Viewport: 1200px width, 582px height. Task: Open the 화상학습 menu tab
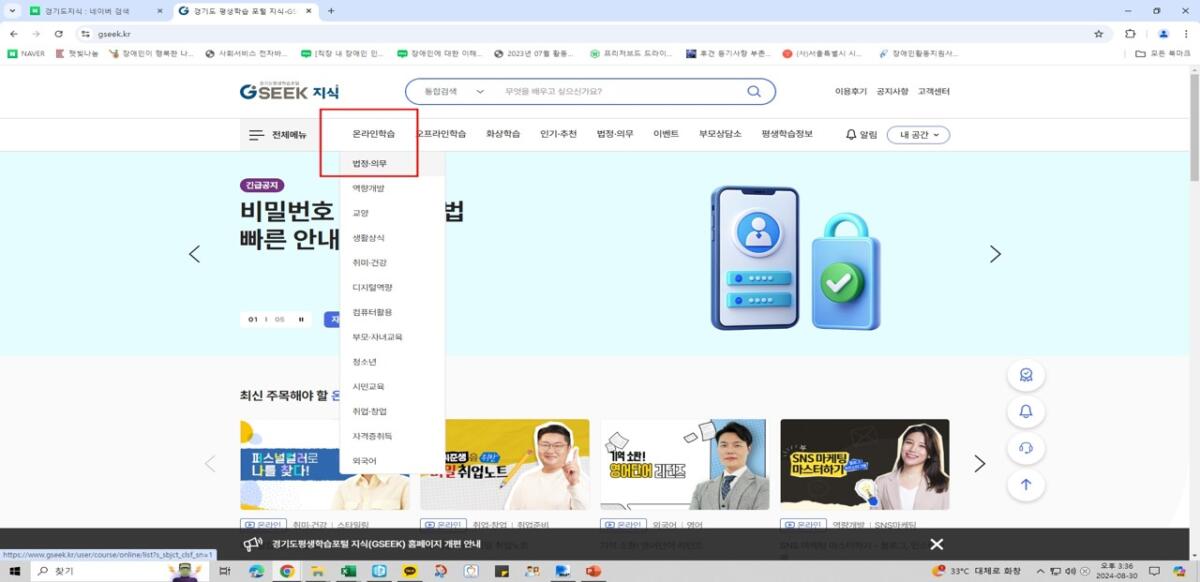[503, 134]
